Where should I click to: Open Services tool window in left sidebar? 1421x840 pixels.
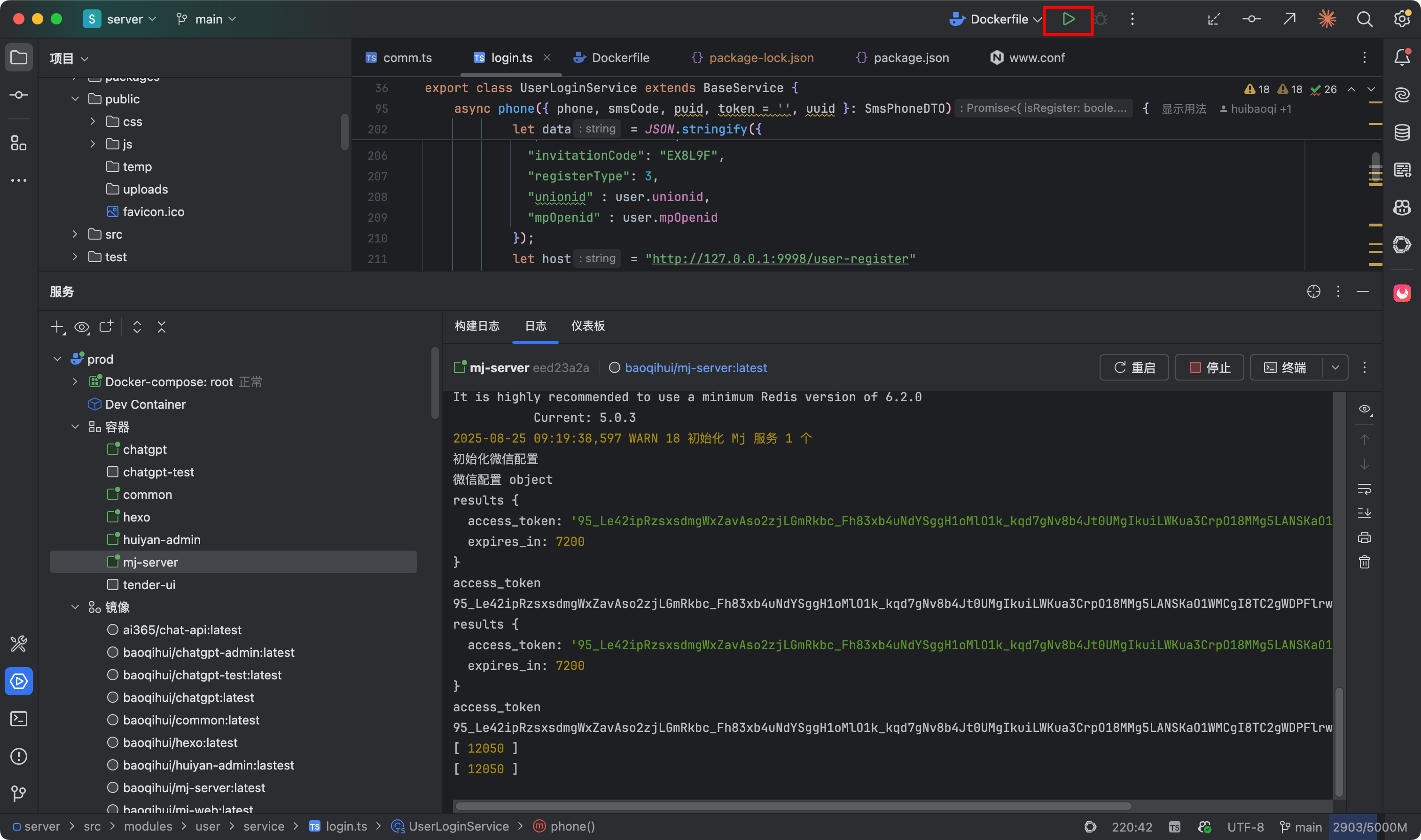pyautogui.click(x=19, y=681)
